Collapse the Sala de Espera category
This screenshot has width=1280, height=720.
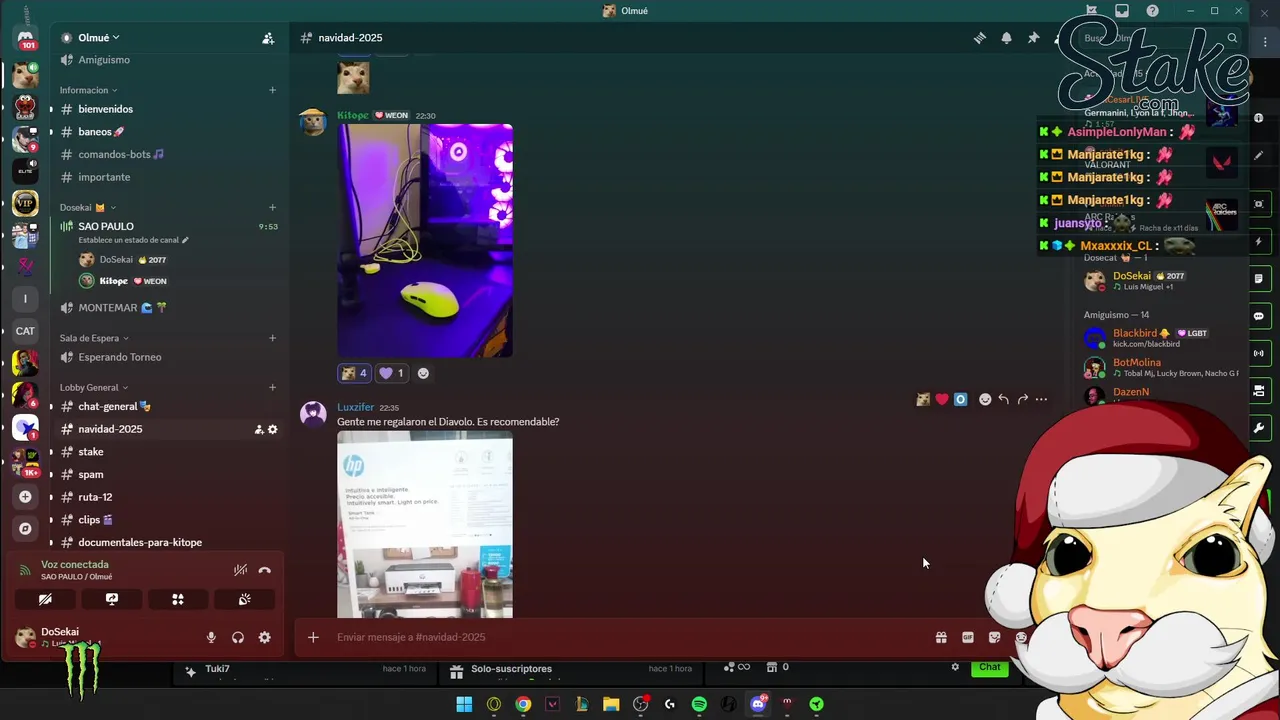(94, 338)
